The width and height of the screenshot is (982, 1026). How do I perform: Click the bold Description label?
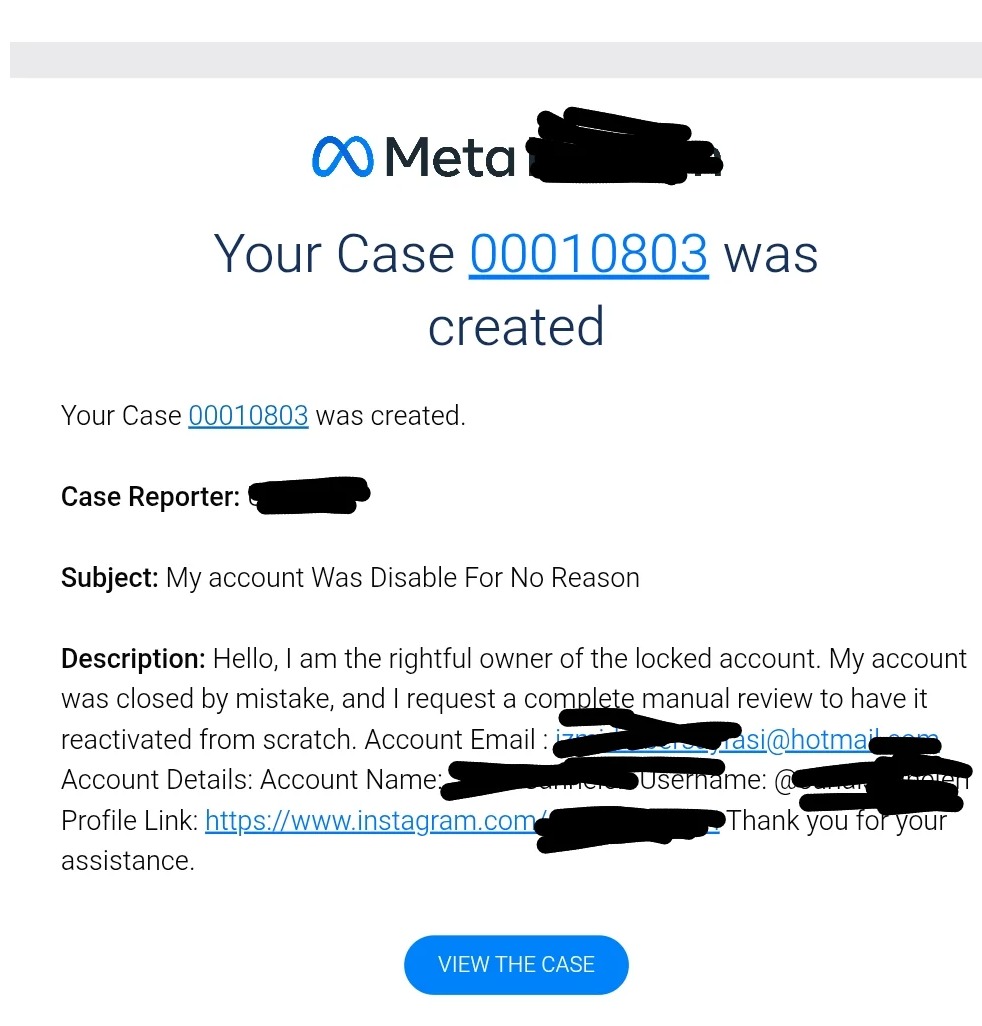tap(133, 659)
